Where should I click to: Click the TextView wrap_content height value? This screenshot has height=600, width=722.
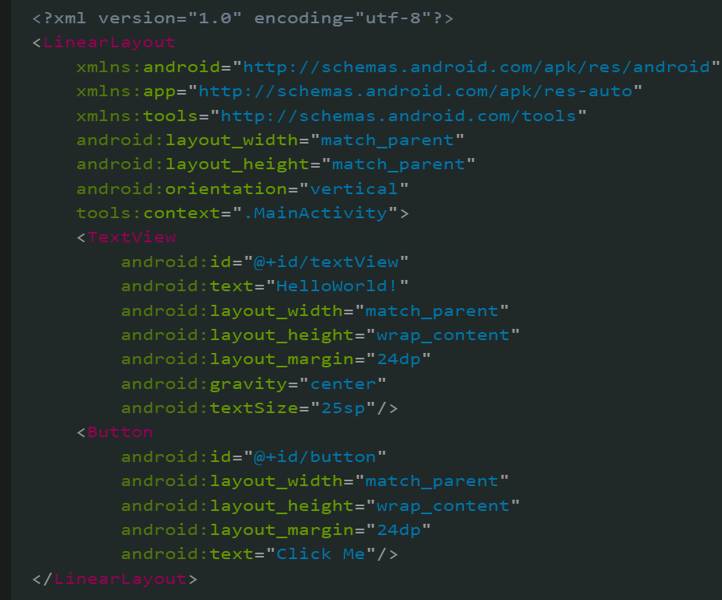point(443,335)
